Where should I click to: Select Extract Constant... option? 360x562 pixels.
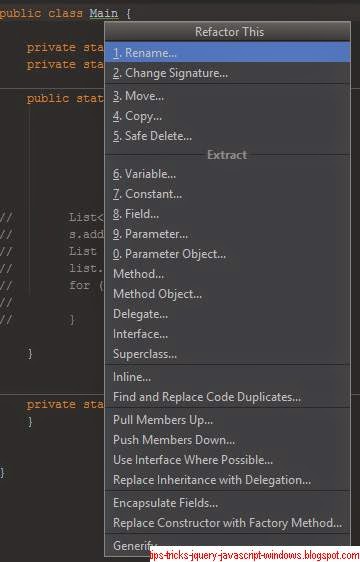(x=227, y=194)
